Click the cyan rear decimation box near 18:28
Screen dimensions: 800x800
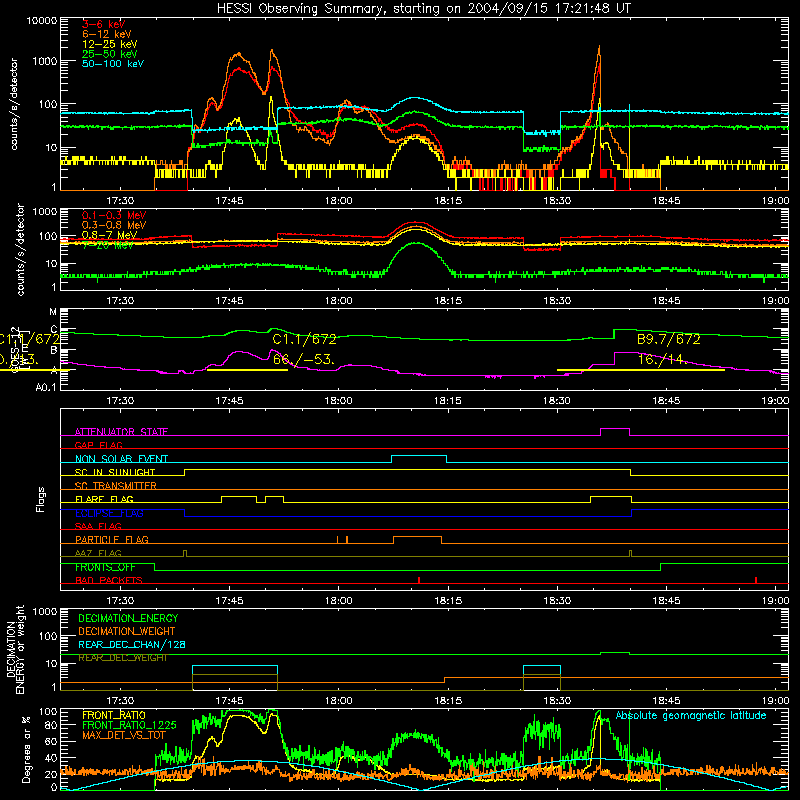coord(542,666)
